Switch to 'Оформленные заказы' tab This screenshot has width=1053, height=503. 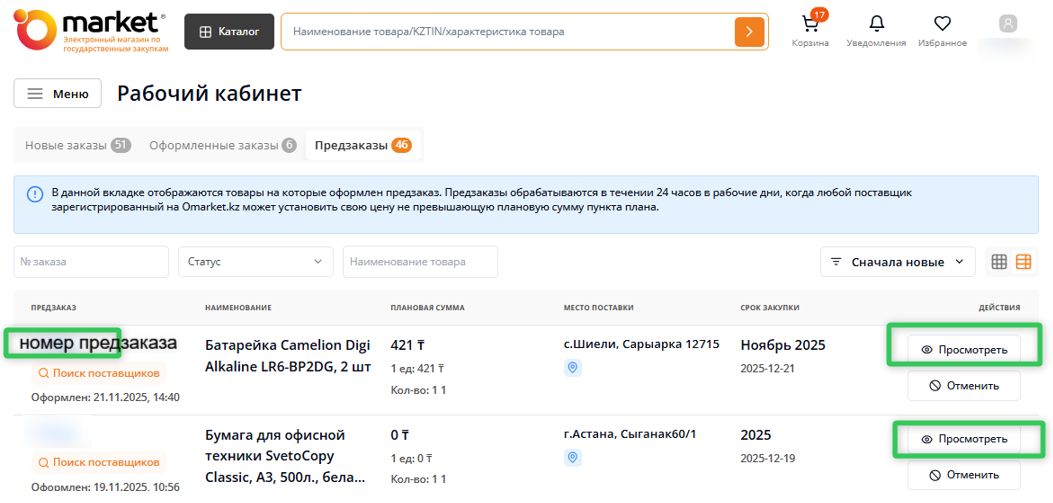pos(222,145)
